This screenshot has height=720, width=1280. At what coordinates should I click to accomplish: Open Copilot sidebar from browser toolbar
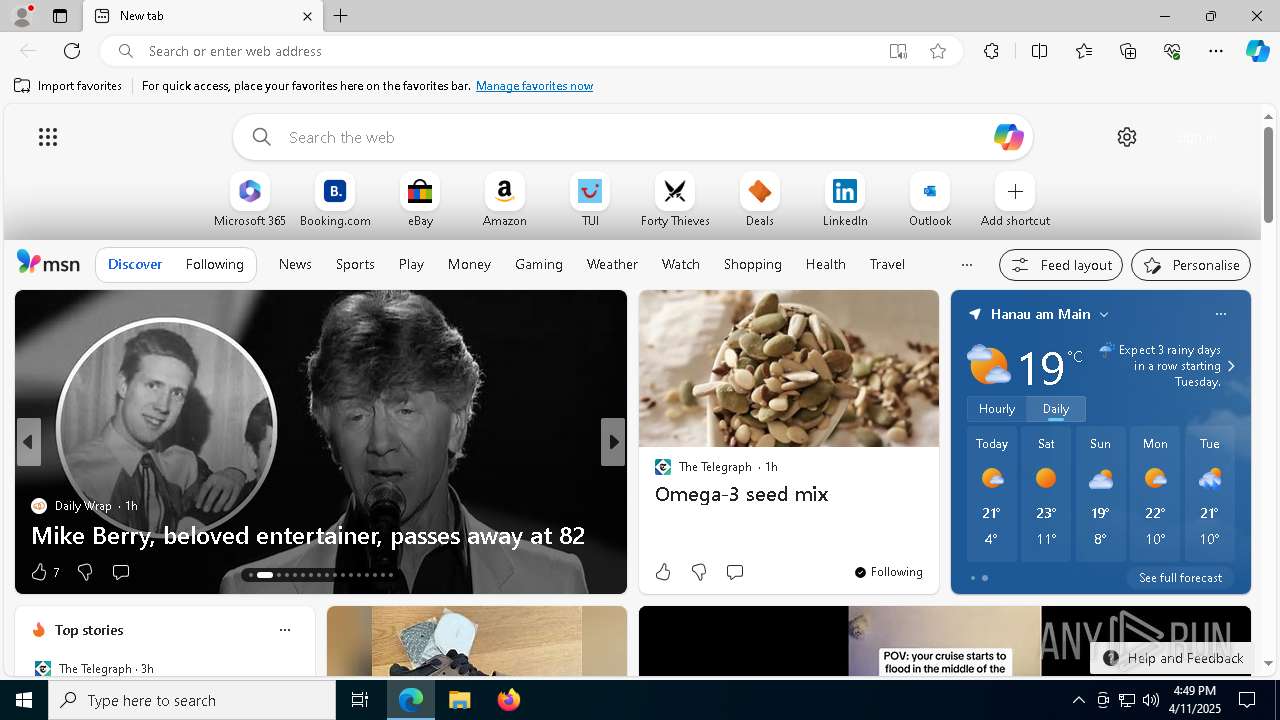1257,51
